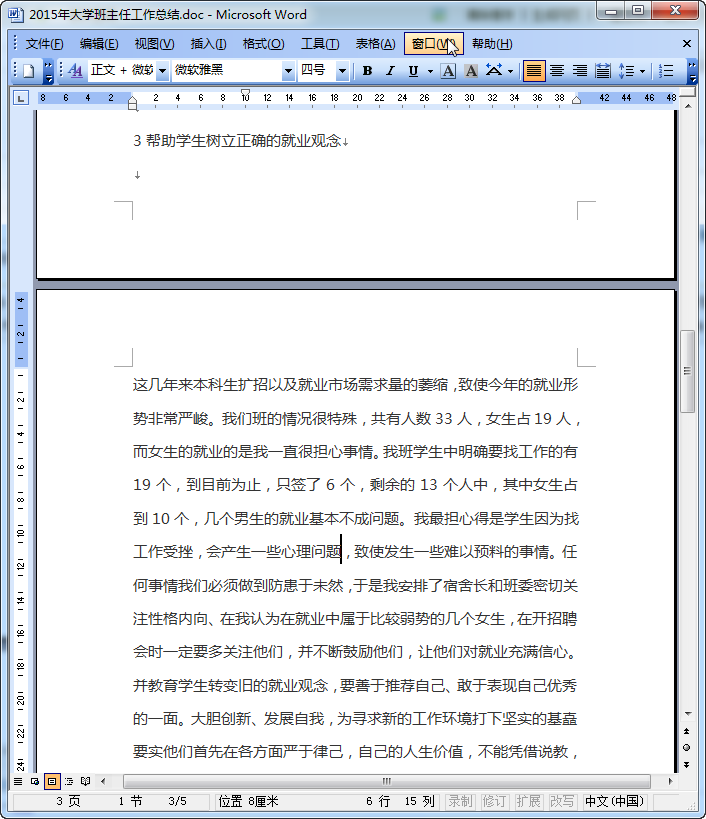
Task: Toggle italic formatting
Action: [x=390, y=71]
